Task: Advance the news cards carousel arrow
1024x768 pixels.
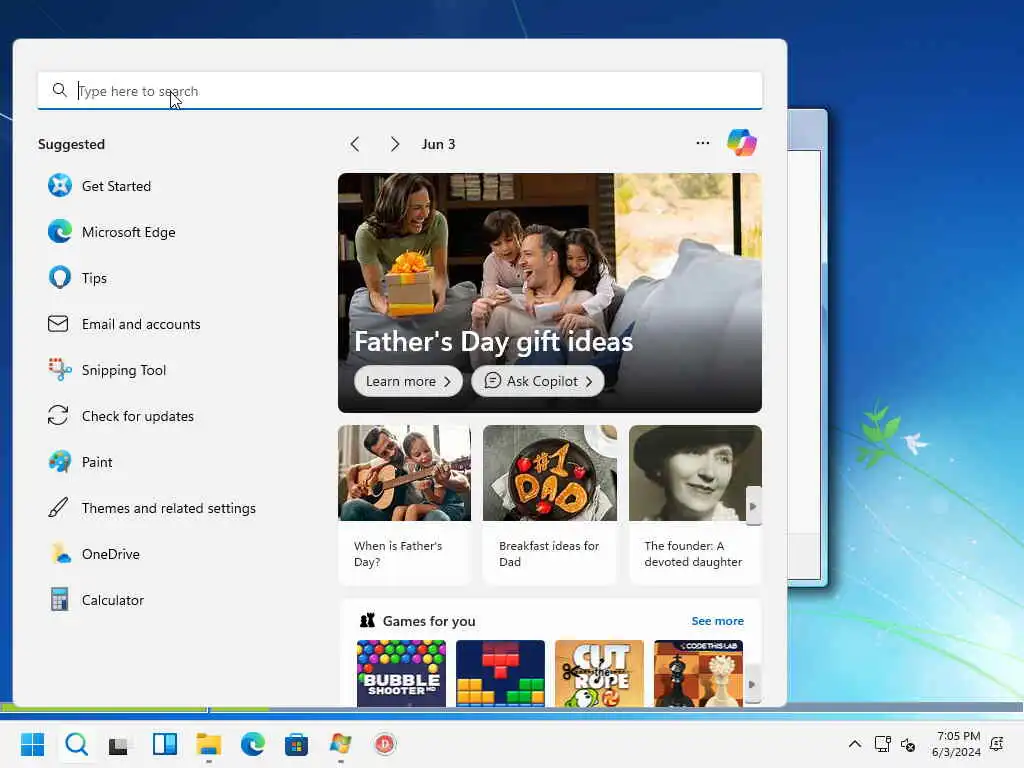Action: (x=753, y=506)
